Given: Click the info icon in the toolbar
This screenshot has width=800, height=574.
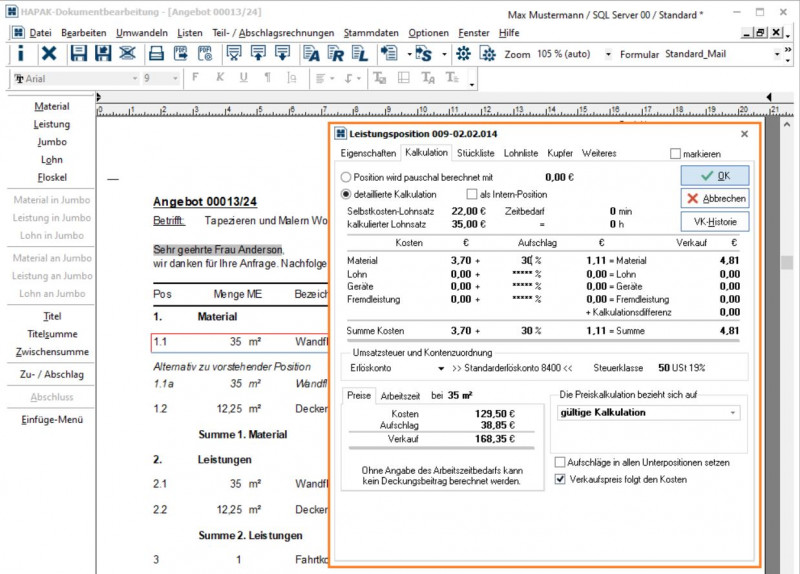Looking at the screenshot, I should pyautogui.click(x=20, y=54).
